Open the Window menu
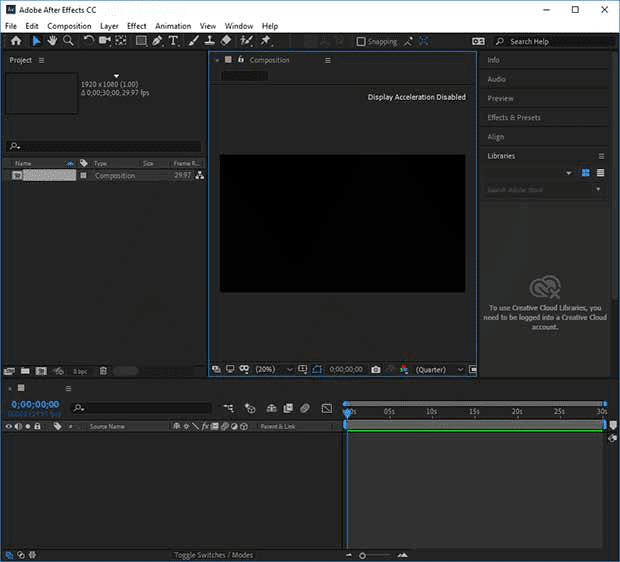The height and width of the screenshot is (562, 620). [239, 26]
